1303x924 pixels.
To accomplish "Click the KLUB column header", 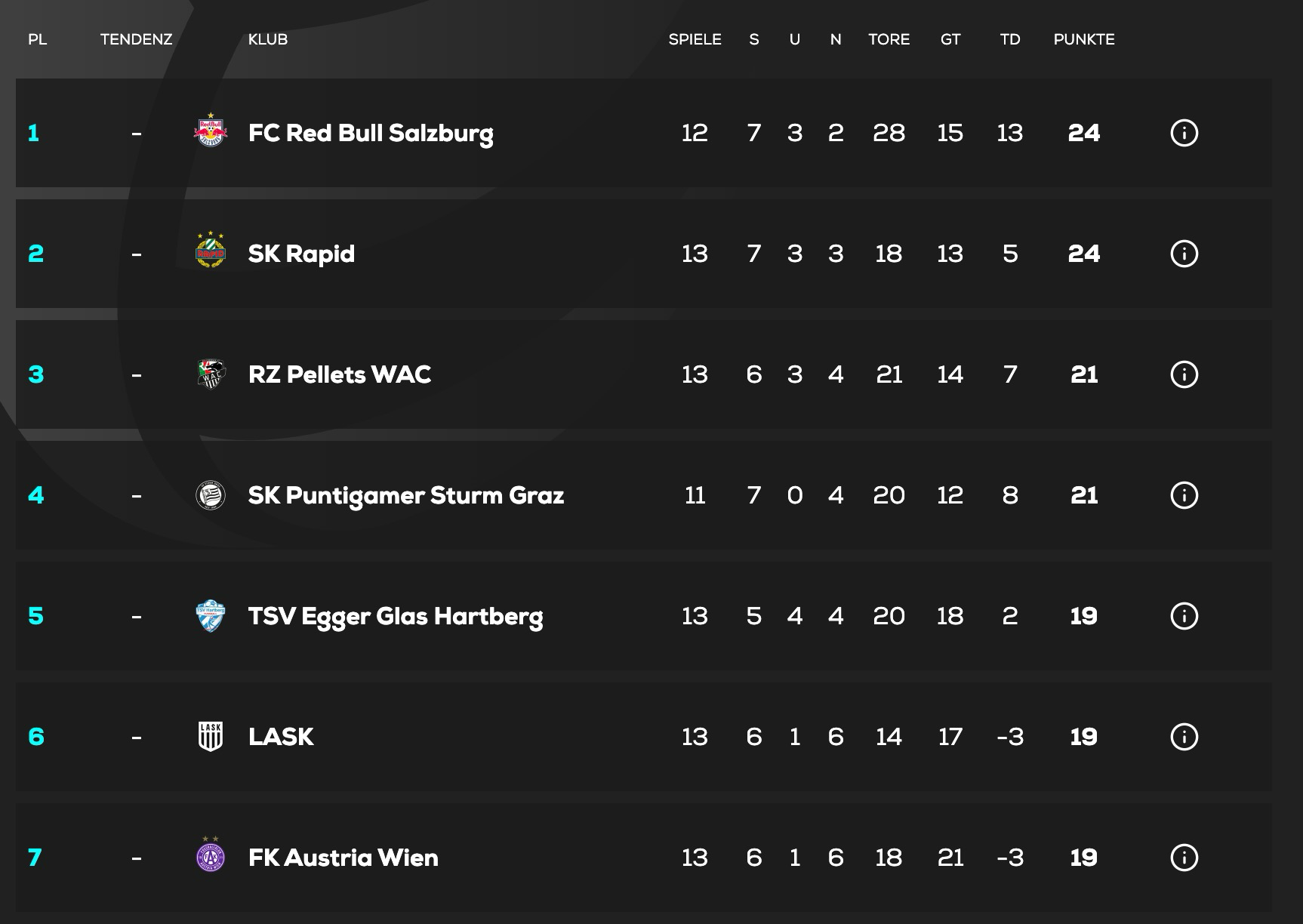I will (268, 39).
